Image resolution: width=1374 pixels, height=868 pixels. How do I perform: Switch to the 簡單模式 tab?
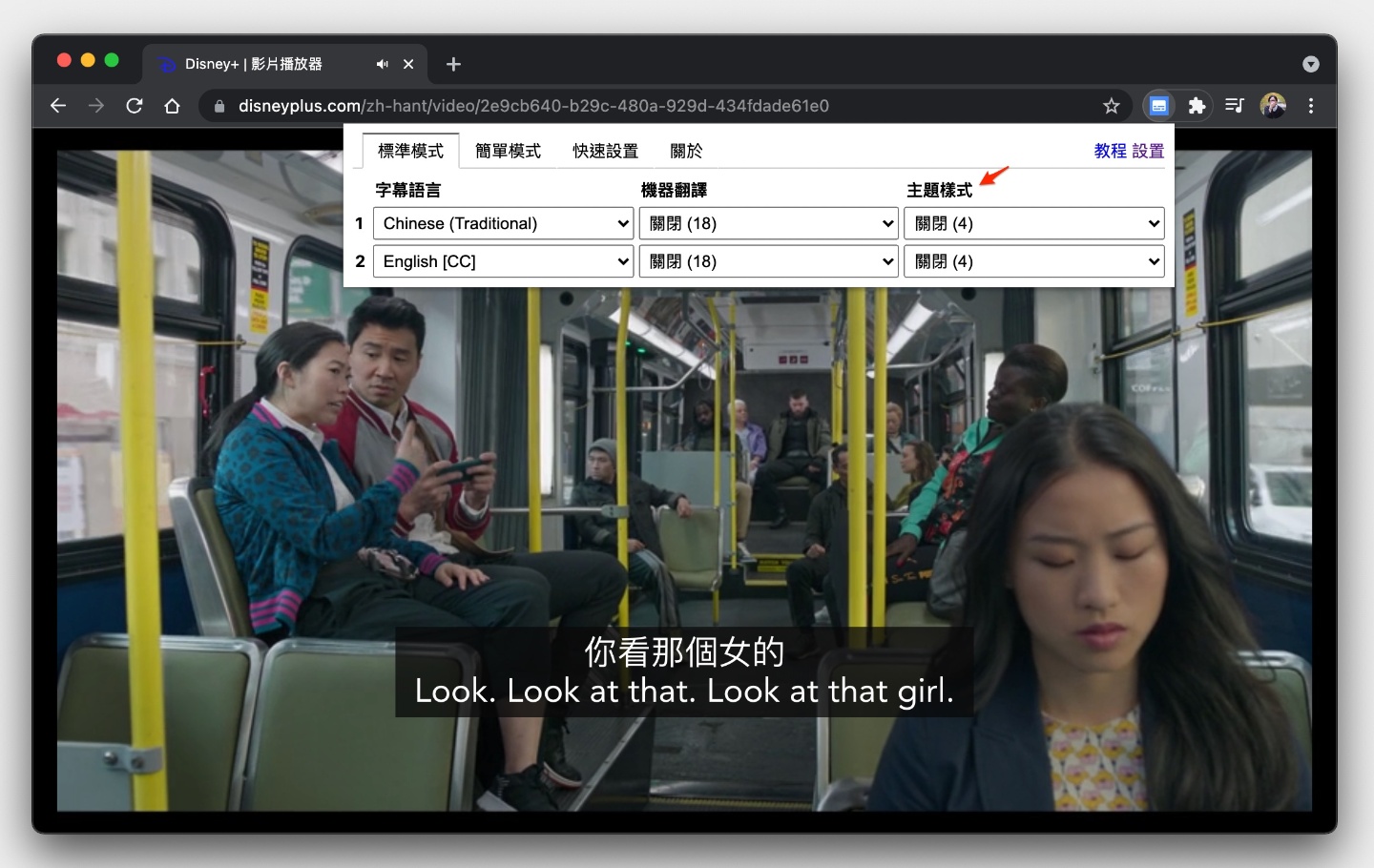tap(509, 151)
